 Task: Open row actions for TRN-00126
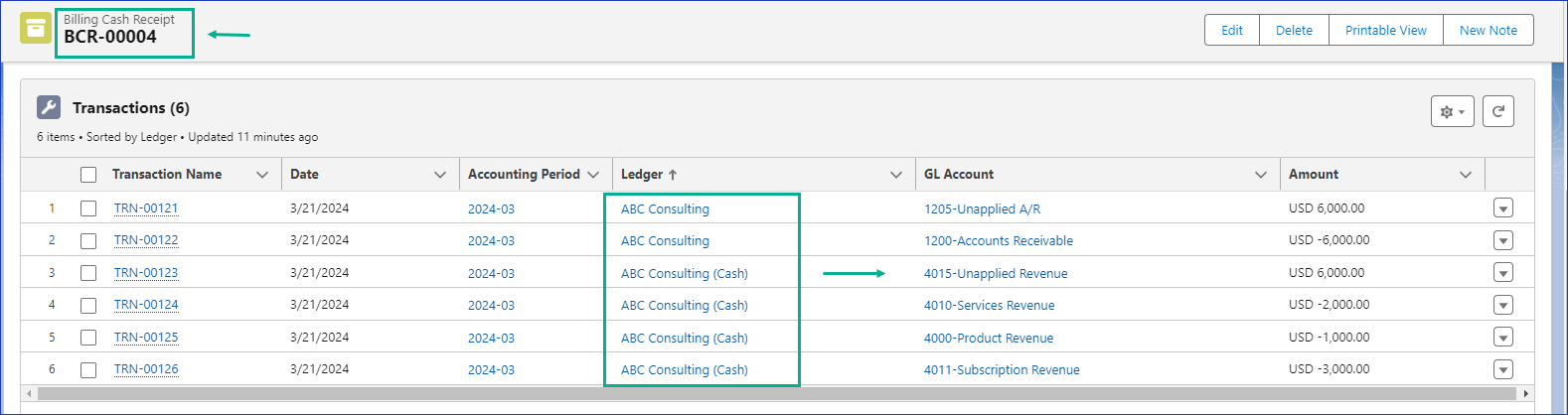[x=1502, y=369]
